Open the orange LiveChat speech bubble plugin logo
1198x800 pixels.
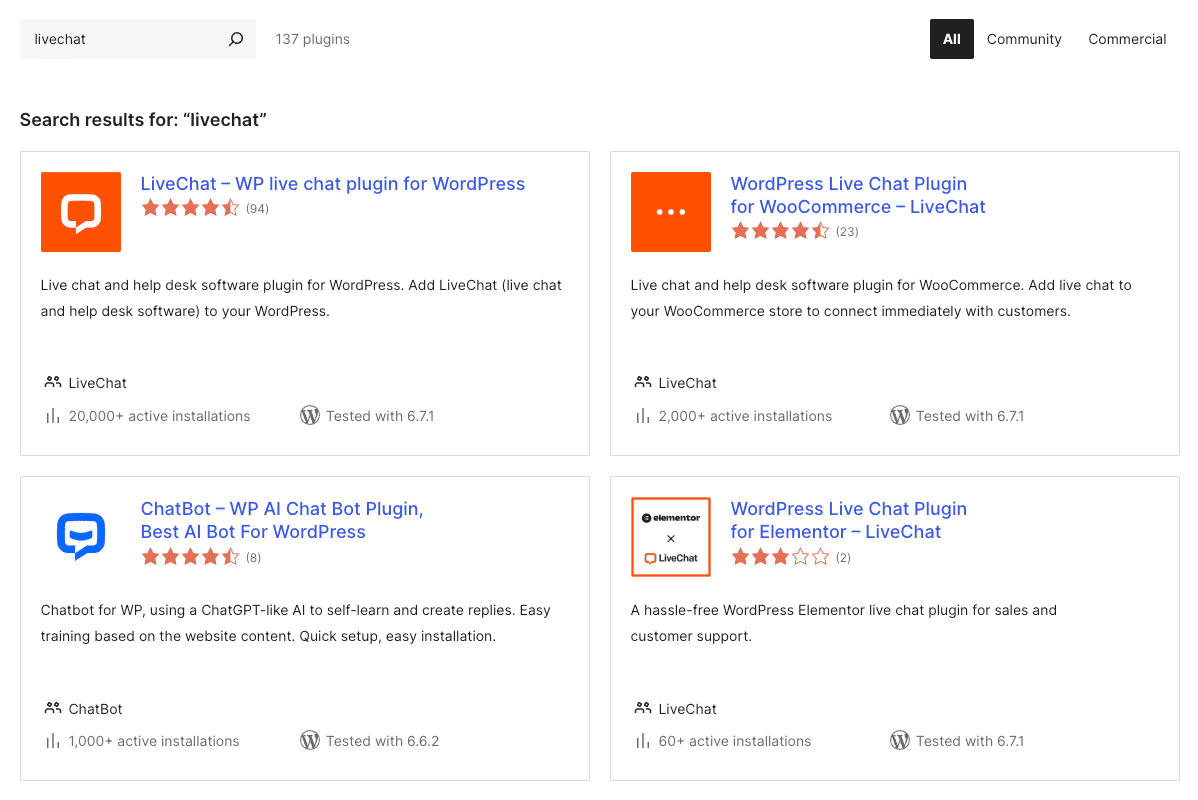click(x=81, y=212)
